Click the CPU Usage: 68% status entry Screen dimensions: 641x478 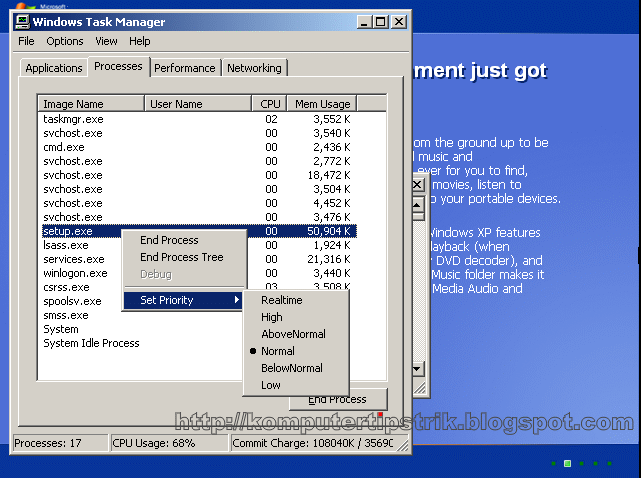pos(169,443)
